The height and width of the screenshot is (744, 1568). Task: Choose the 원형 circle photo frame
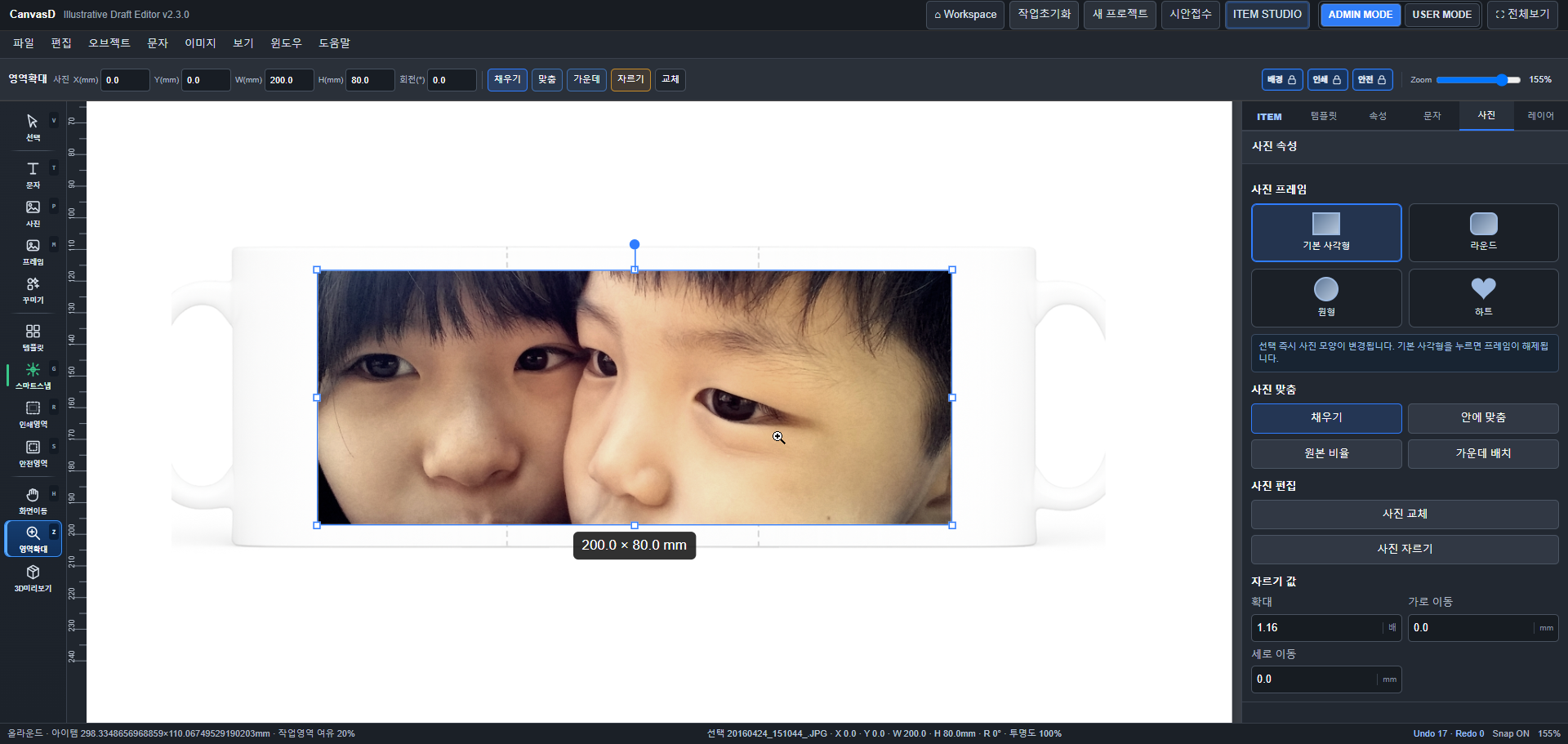[1326, 298]
